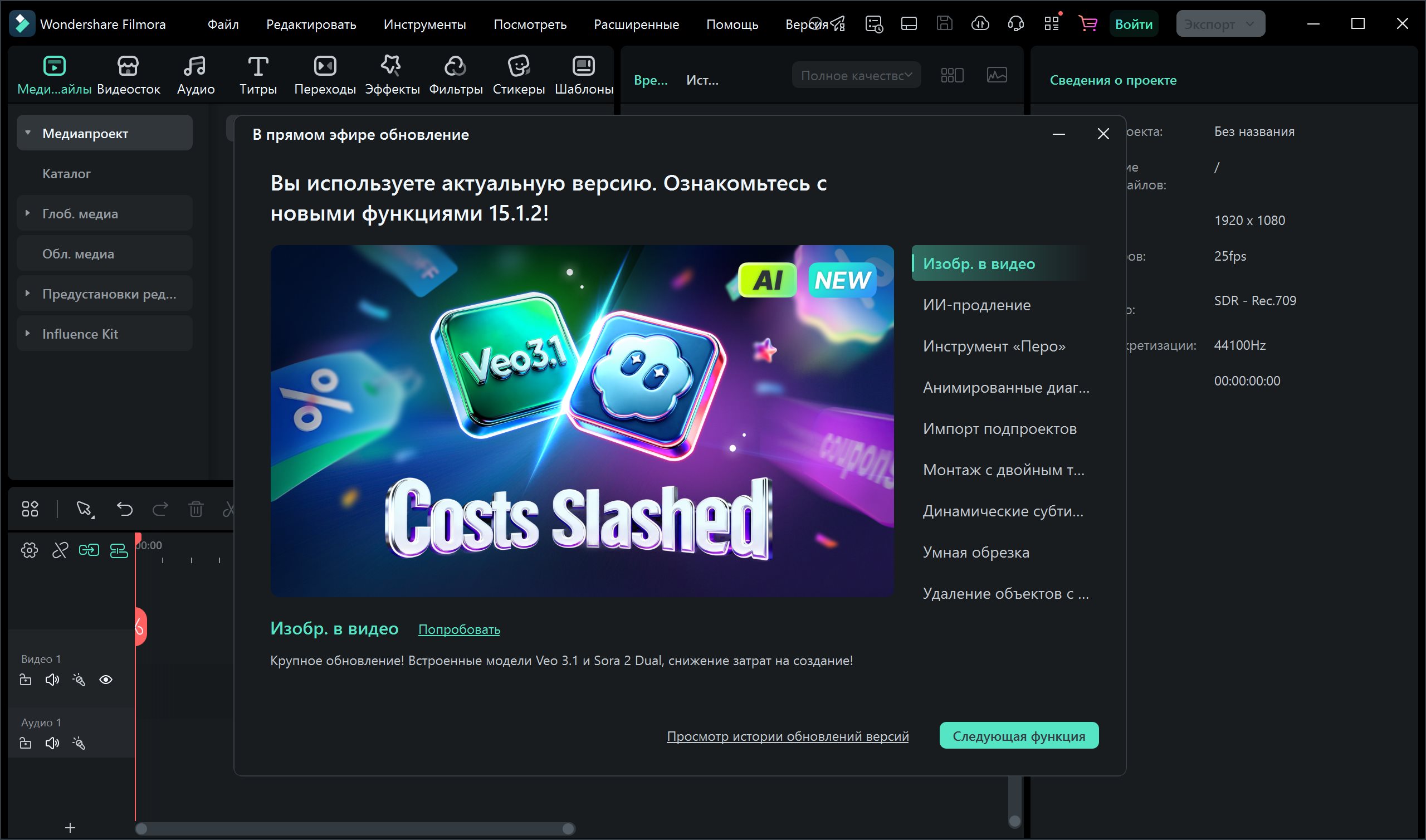Viewport: 1426px width, 840px height.
Task: Hide the Video 1 track
Action: (106, 680)
